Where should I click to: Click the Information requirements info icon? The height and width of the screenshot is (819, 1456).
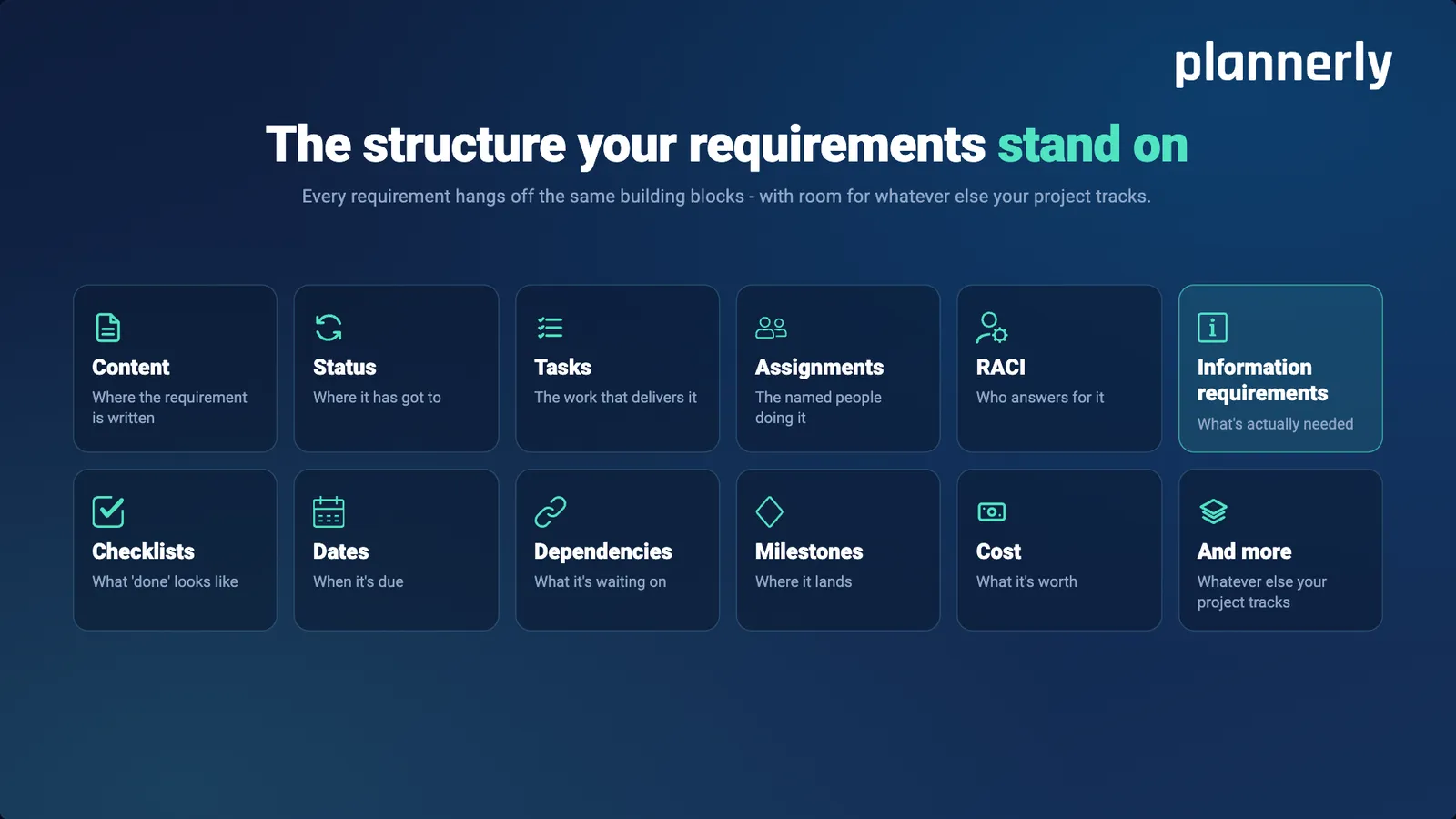pyautogui.click(x=1213, y=328)
